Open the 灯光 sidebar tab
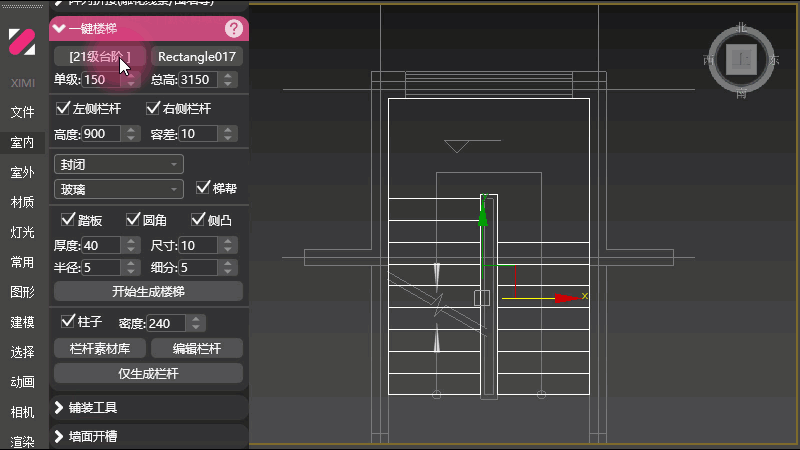 pos(22,233)
